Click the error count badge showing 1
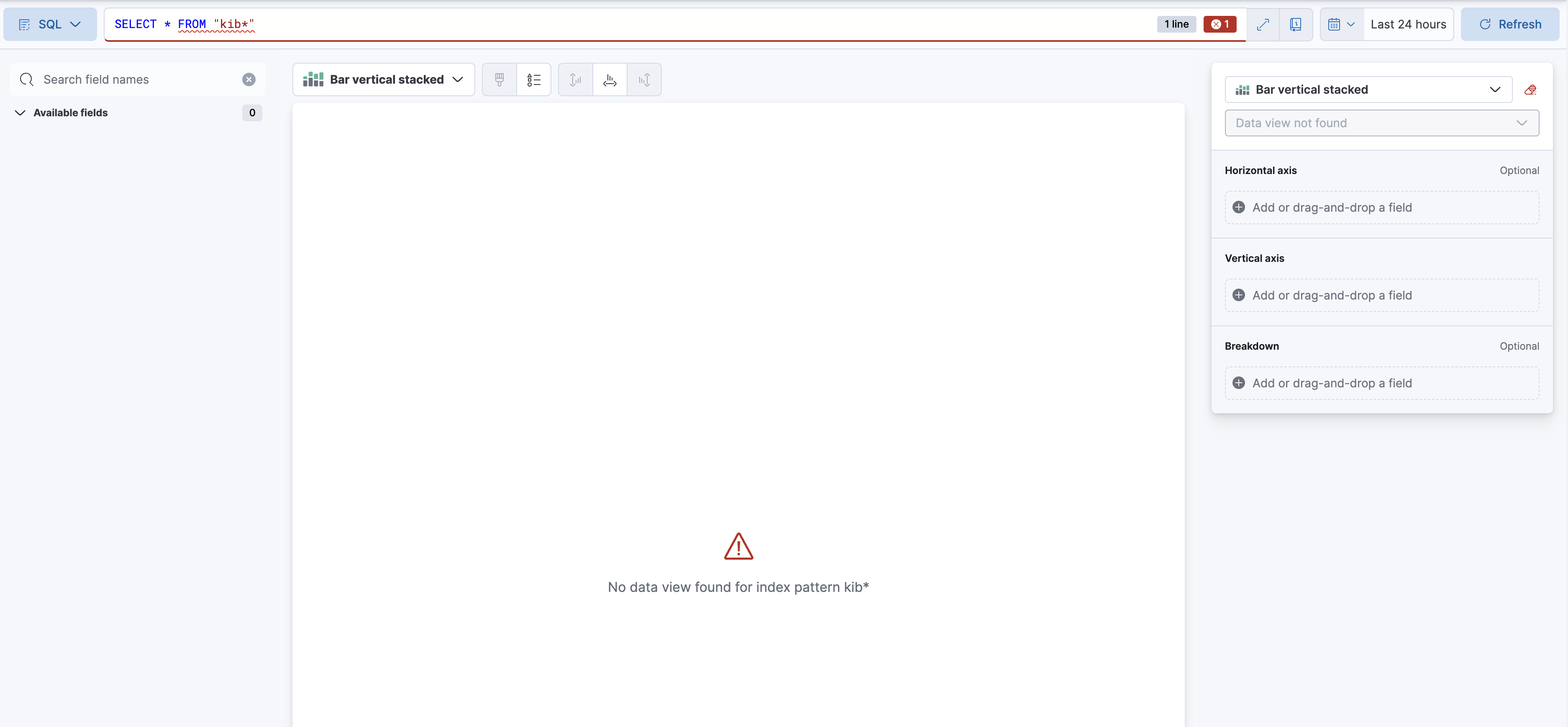The height and width of the screenshot is (727, 1568). point(1220,24)
